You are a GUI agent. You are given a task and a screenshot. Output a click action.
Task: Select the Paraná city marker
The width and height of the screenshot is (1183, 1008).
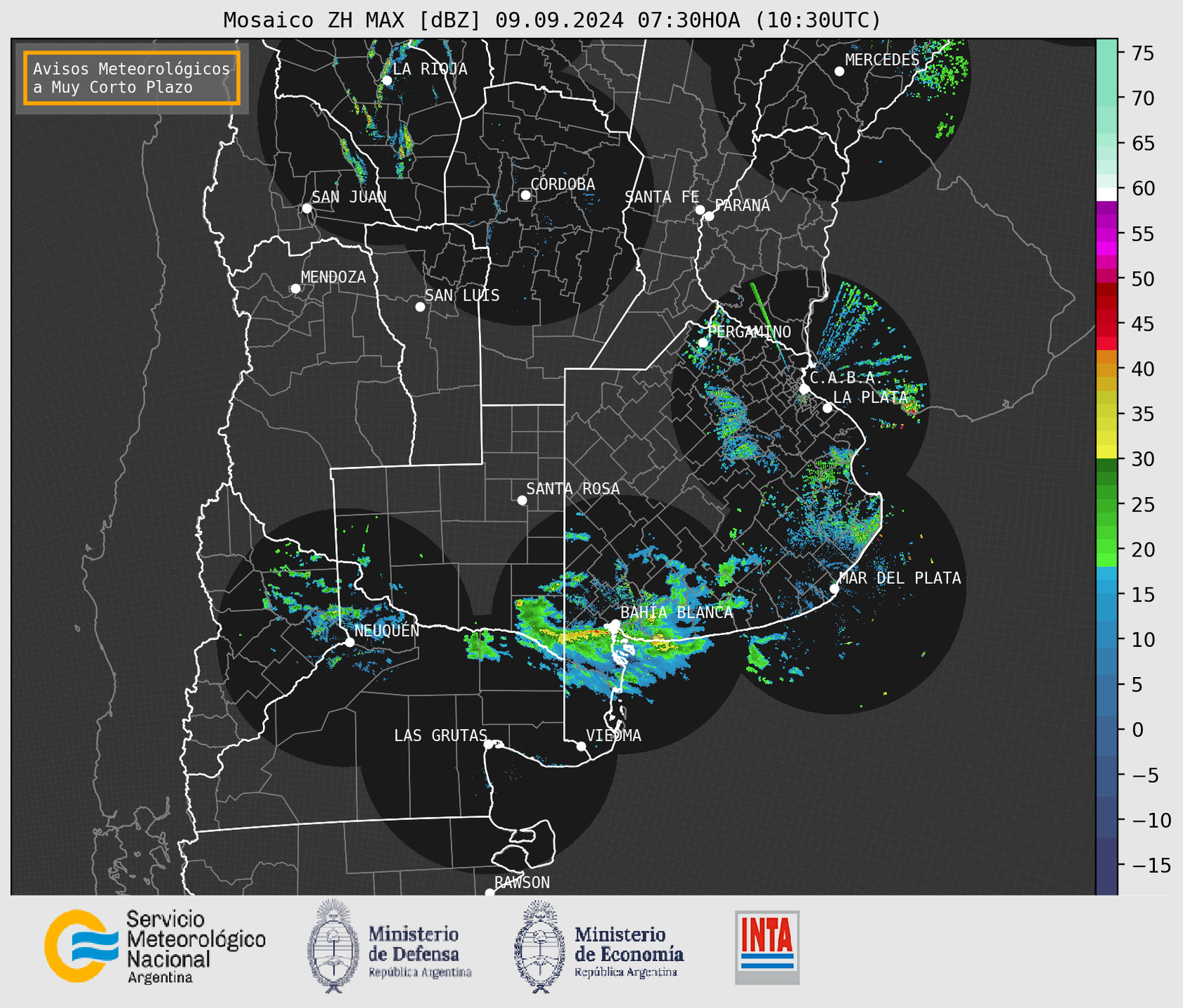coord(709,216)
